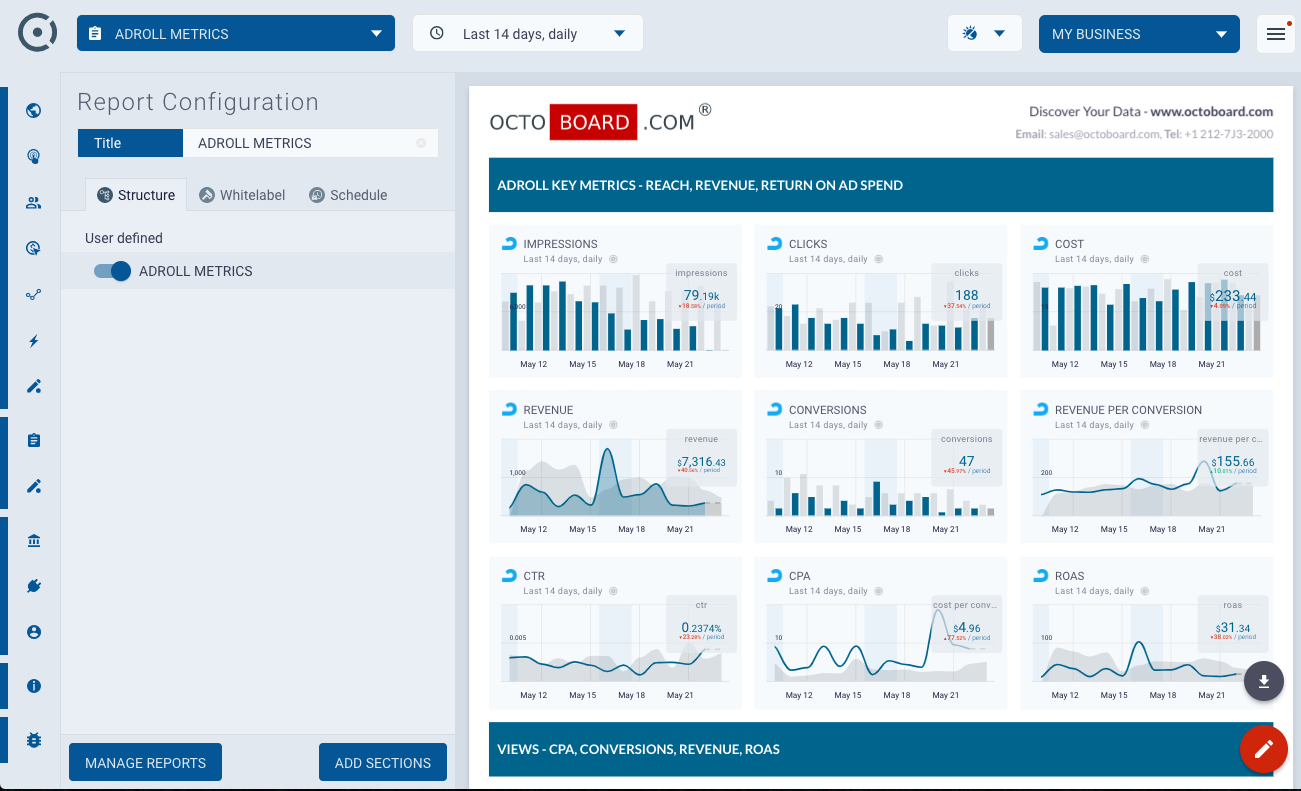Open the bug report sidebar icon
The width and height of the screenshot is (1301, 791).
click(34, 740)
